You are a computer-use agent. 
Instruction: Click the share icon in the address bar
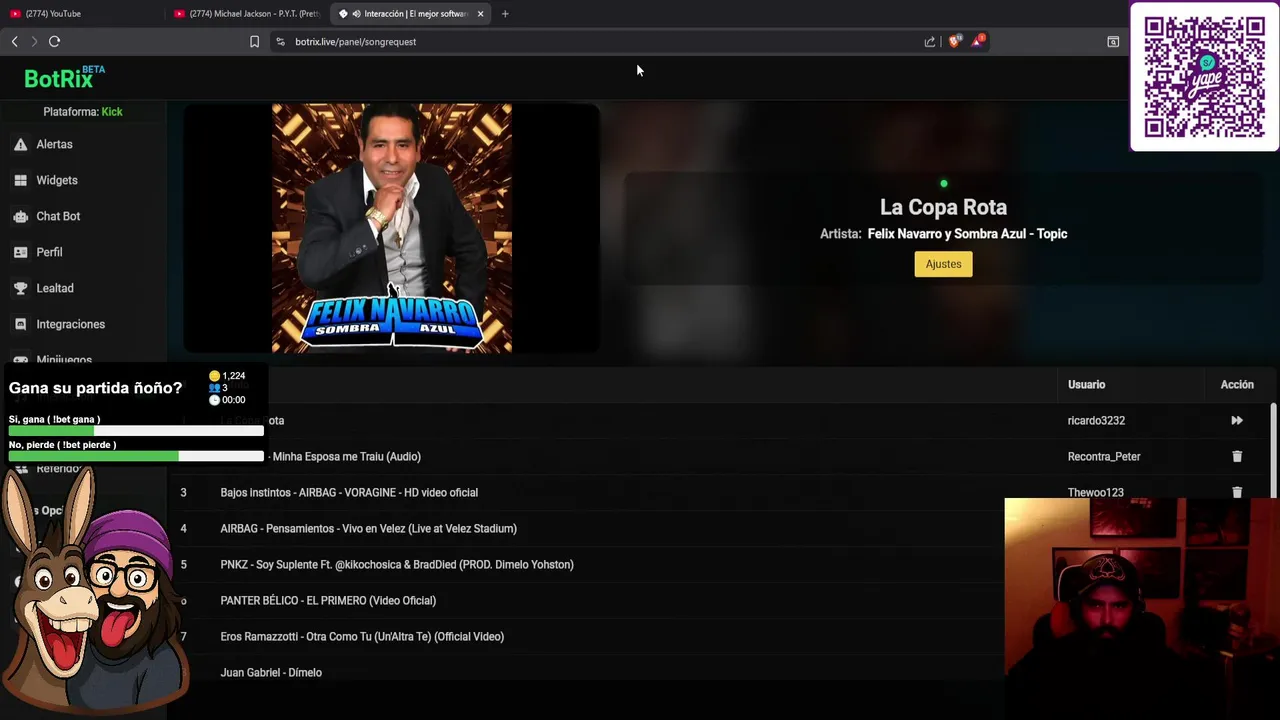coord(930,42)
